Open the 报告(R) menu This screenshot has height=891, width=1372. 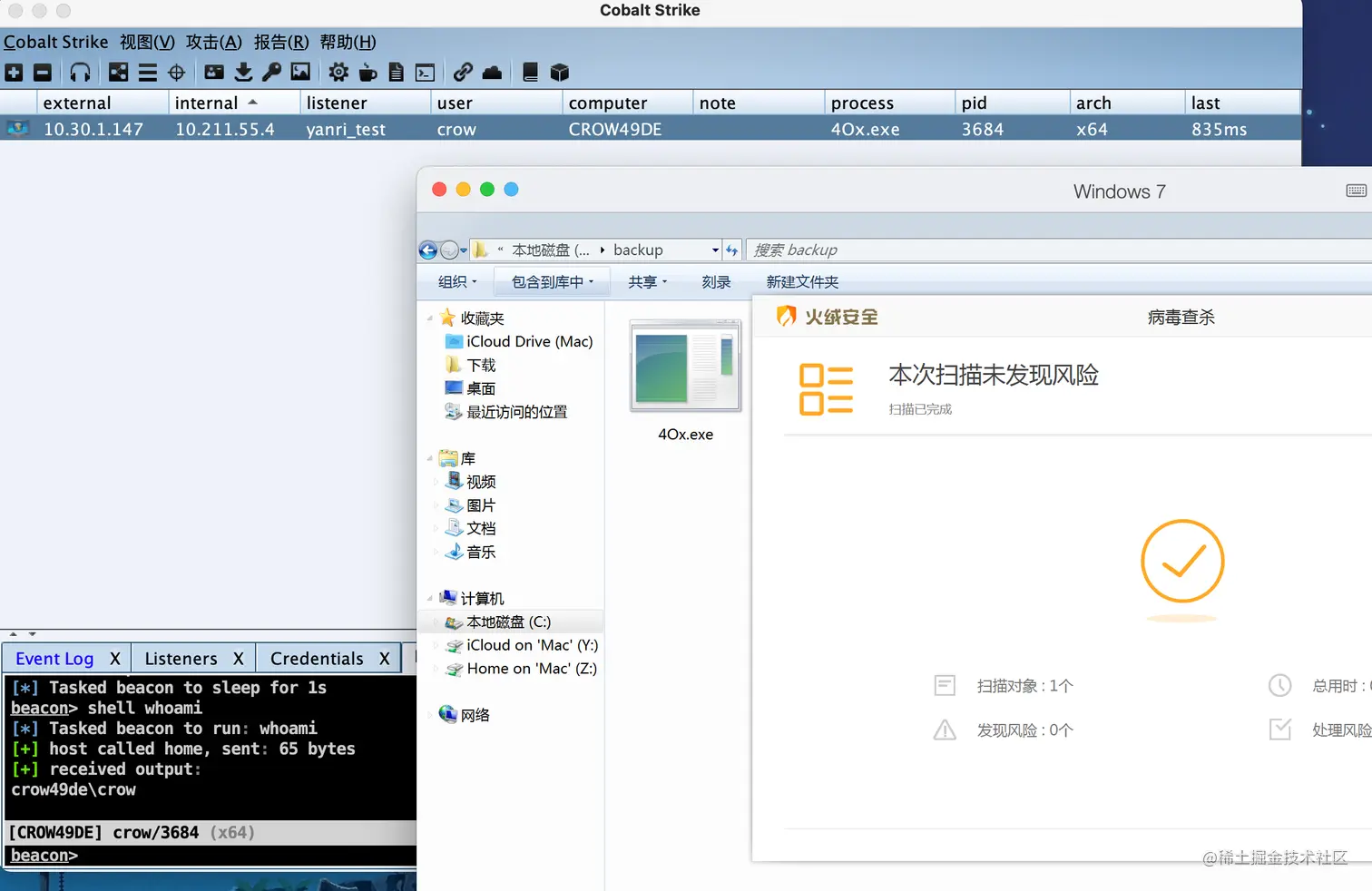(x=281, y=42)
